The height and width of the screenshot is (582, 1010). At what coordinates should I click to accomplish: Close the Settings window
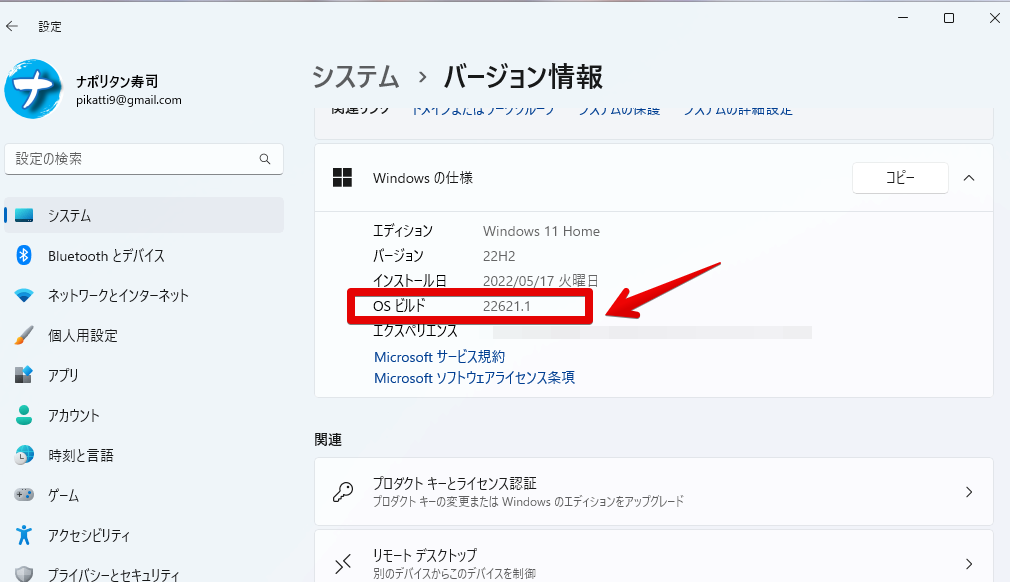(x=995, y=18)
